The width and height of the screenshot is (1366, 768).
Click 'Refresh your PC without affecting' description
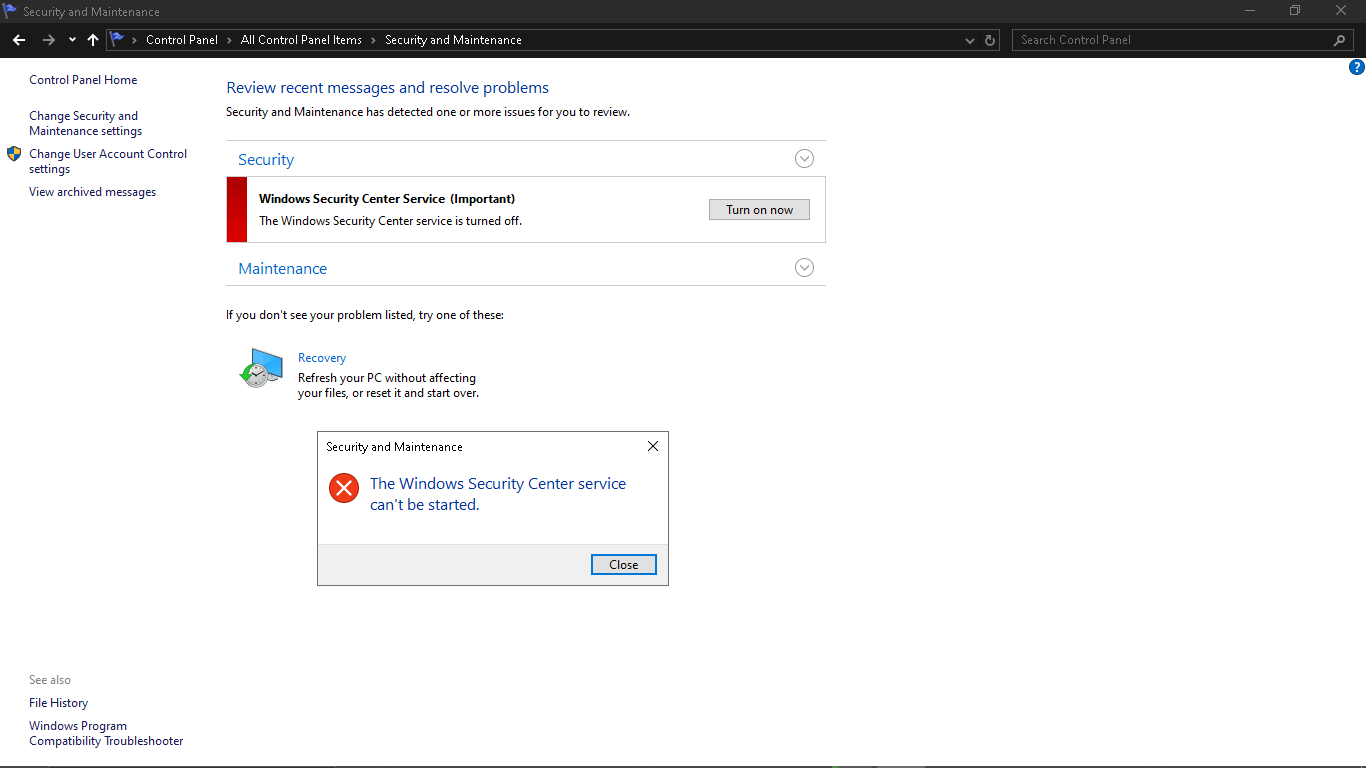[387, 378]
